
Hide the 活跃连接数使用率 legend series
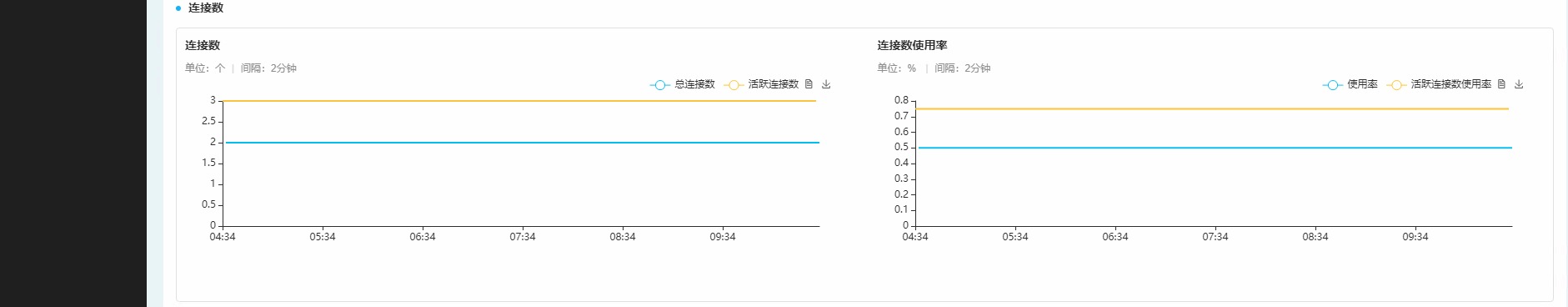[x=1439, y=84]
